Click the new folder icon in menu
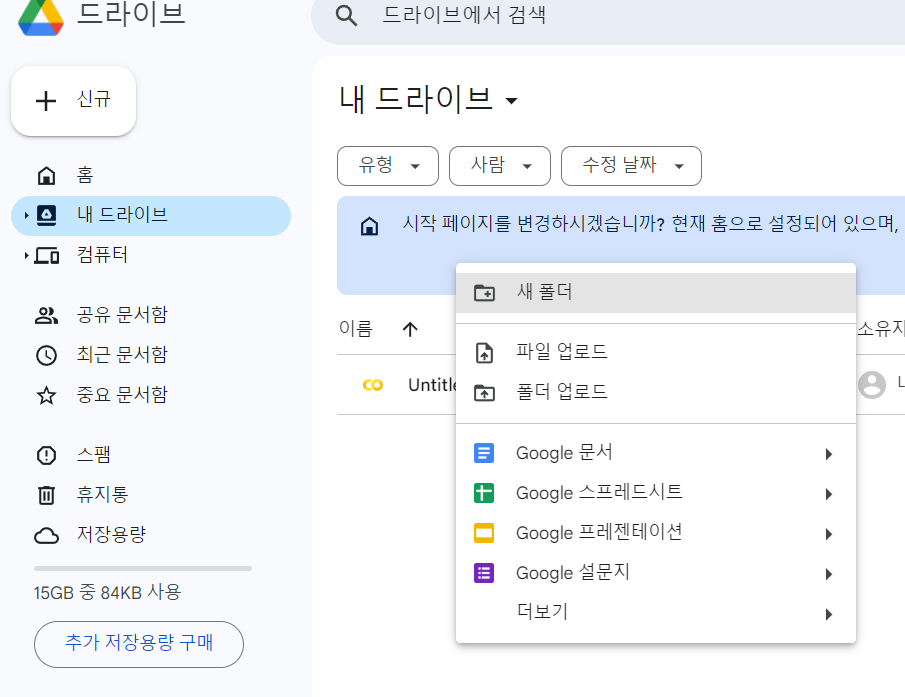The height and width of the screenshot is (697, 905). tap(484, 293)
